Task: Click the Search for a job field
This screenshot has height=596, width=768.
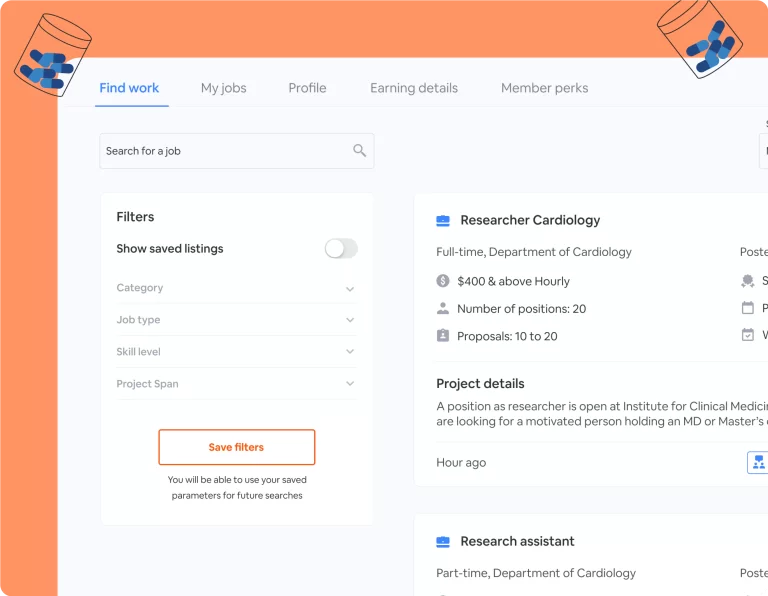Action: [x=237, y=151]
